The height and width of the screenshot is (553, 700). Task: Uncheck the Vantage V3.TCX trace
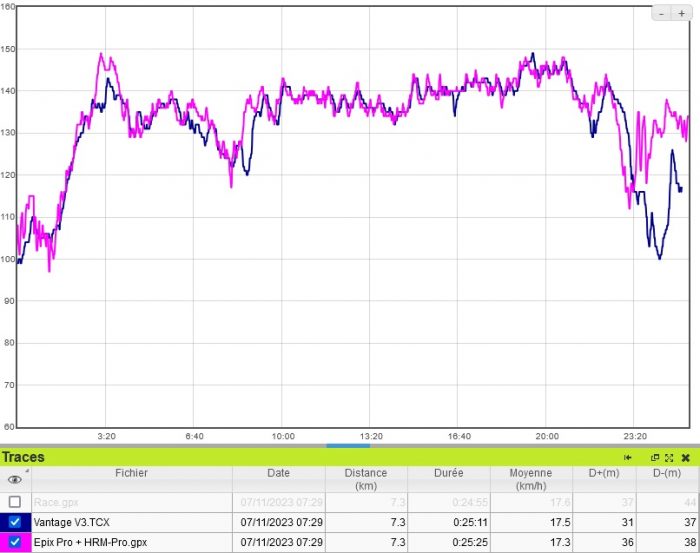15,521
